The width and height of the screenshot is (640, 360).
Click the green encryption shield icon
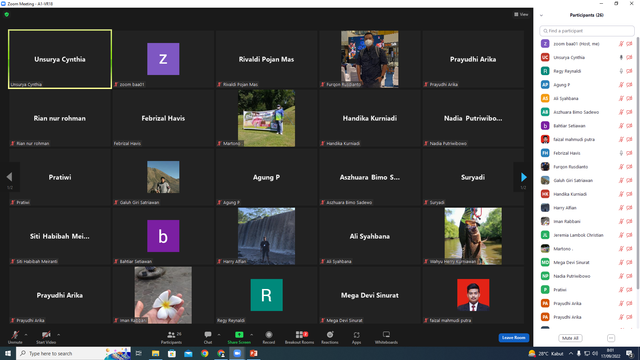[7, 14]
